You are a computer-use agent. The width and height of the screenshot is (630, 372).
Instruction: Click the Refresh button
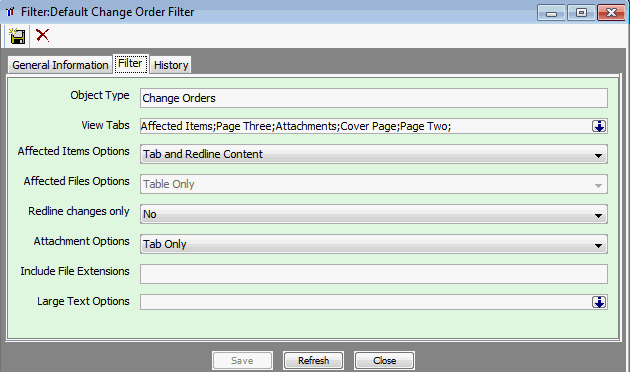pos(313,360)
